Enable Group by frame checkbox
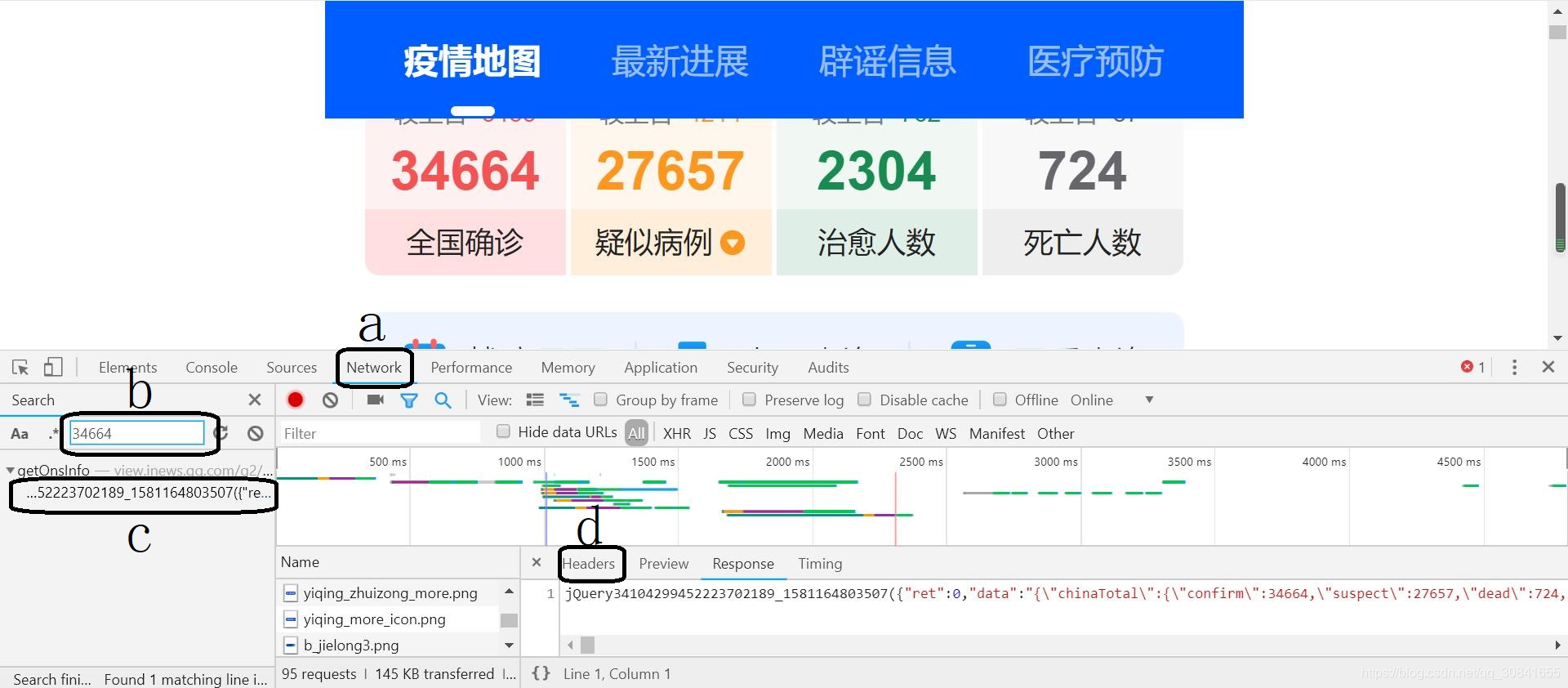 (600, 400)
